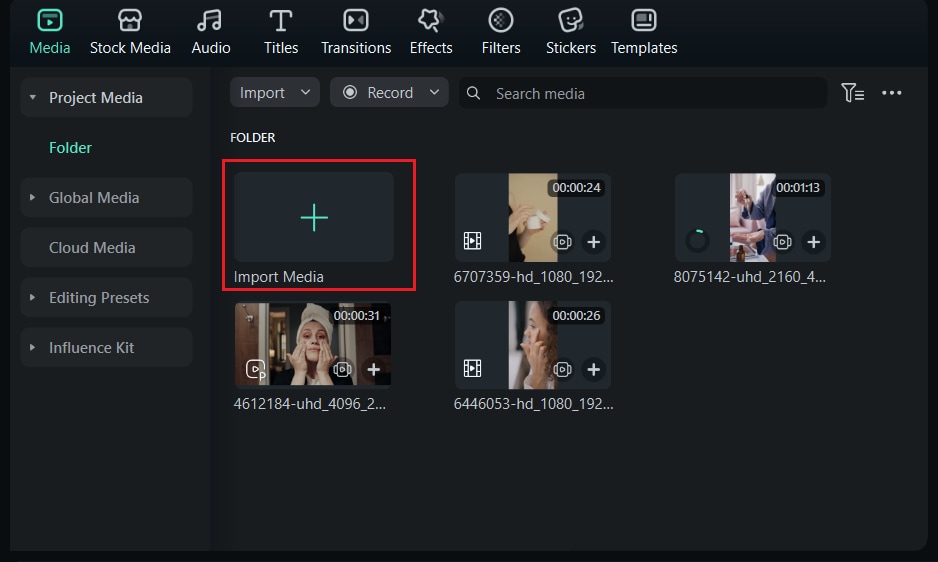Image resolution: width=938 pixels, height=562 pixels.
Task: Open the Media tab
Action: tap(50, 33)
